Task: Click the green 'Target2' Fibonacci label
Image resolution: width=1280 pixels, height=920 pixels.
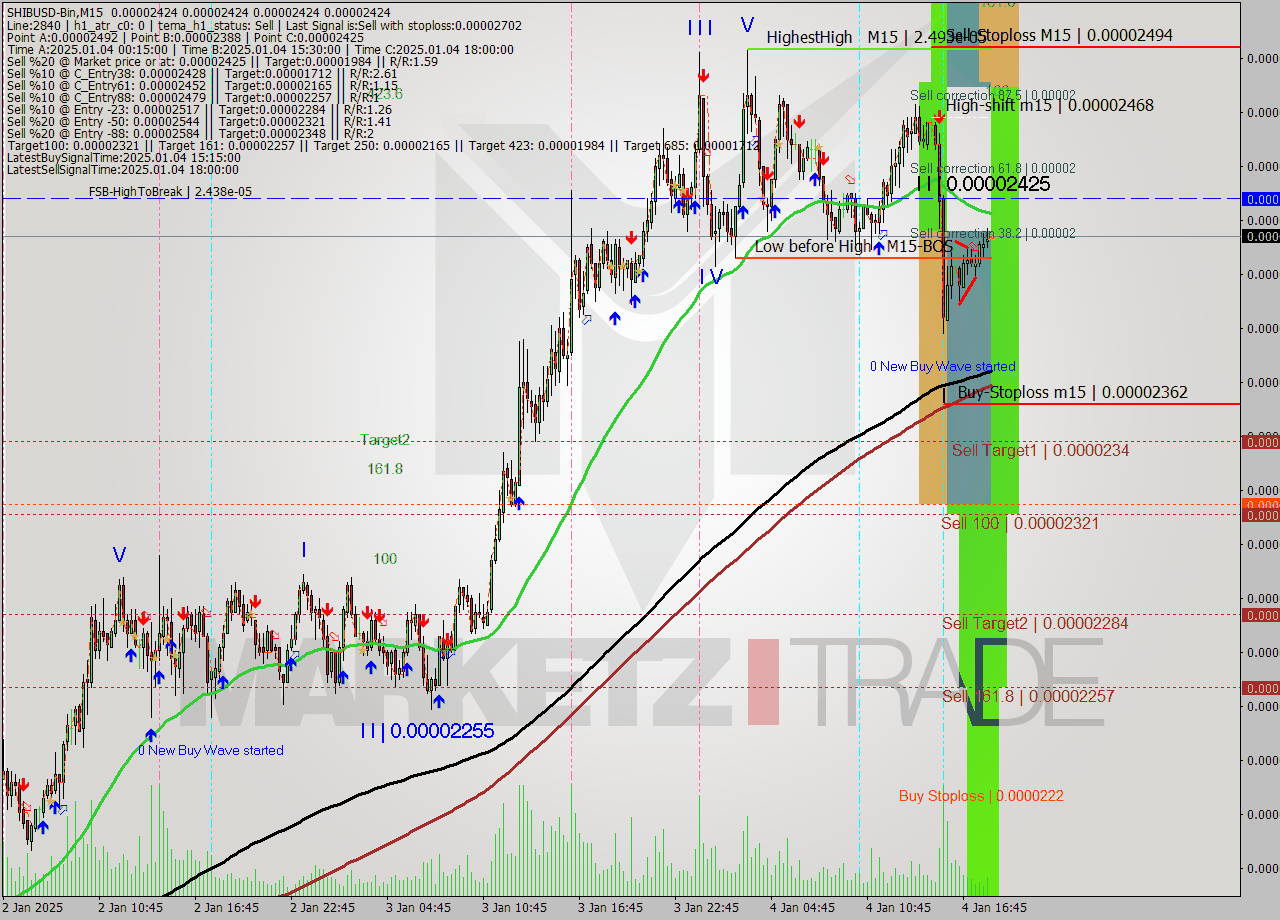Action: pyautogui.click(x=385, y=439)
